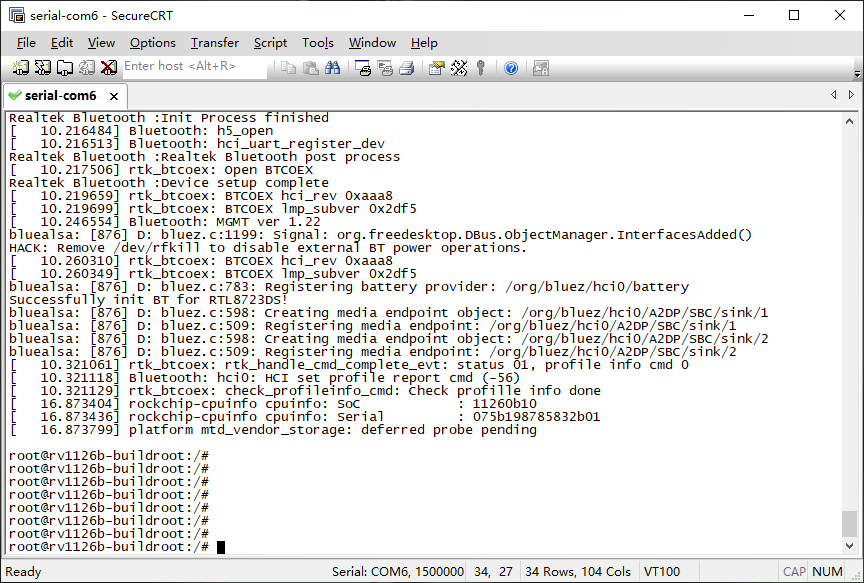Click the Find binoculars icon

pos(333,68)
